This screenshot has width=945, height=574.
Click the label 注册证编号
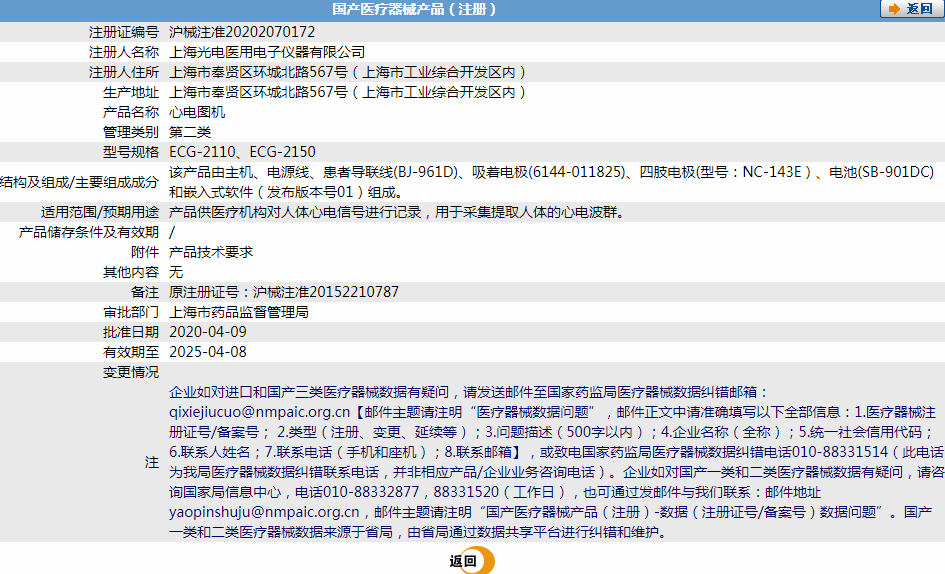[124, 32]
